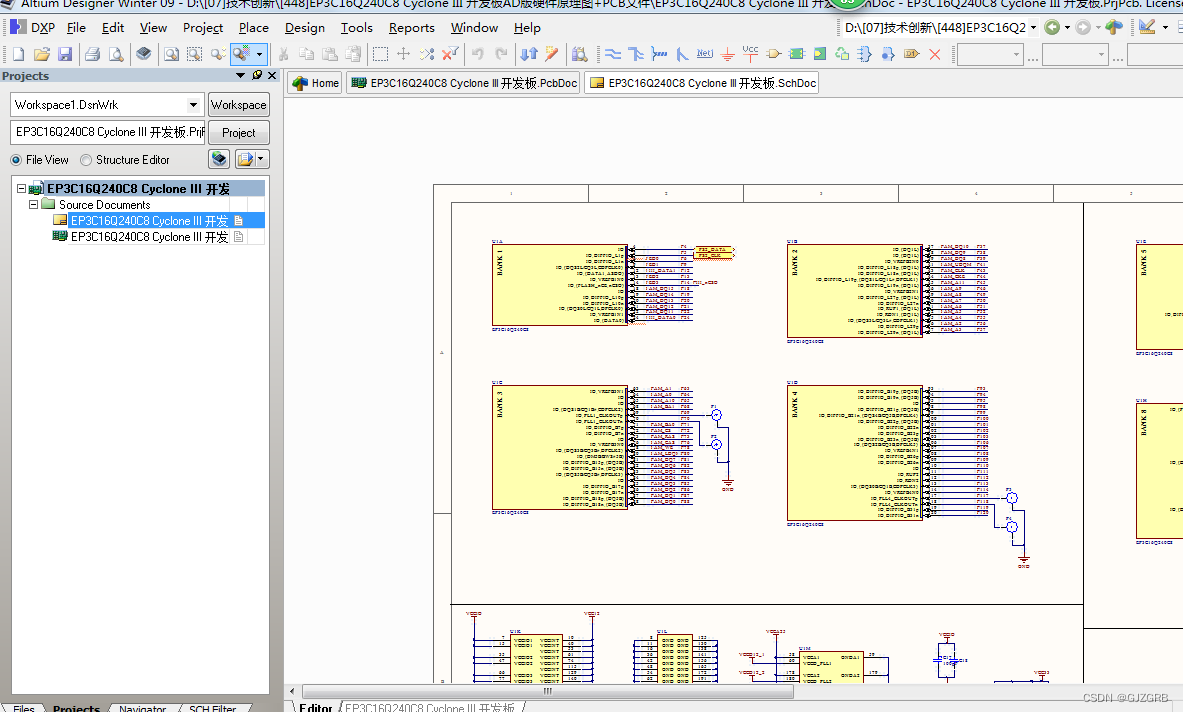The width and height of the screenshot is (1183, 712).
Task: Click the Place Wire tool icon
Action: 613,54
